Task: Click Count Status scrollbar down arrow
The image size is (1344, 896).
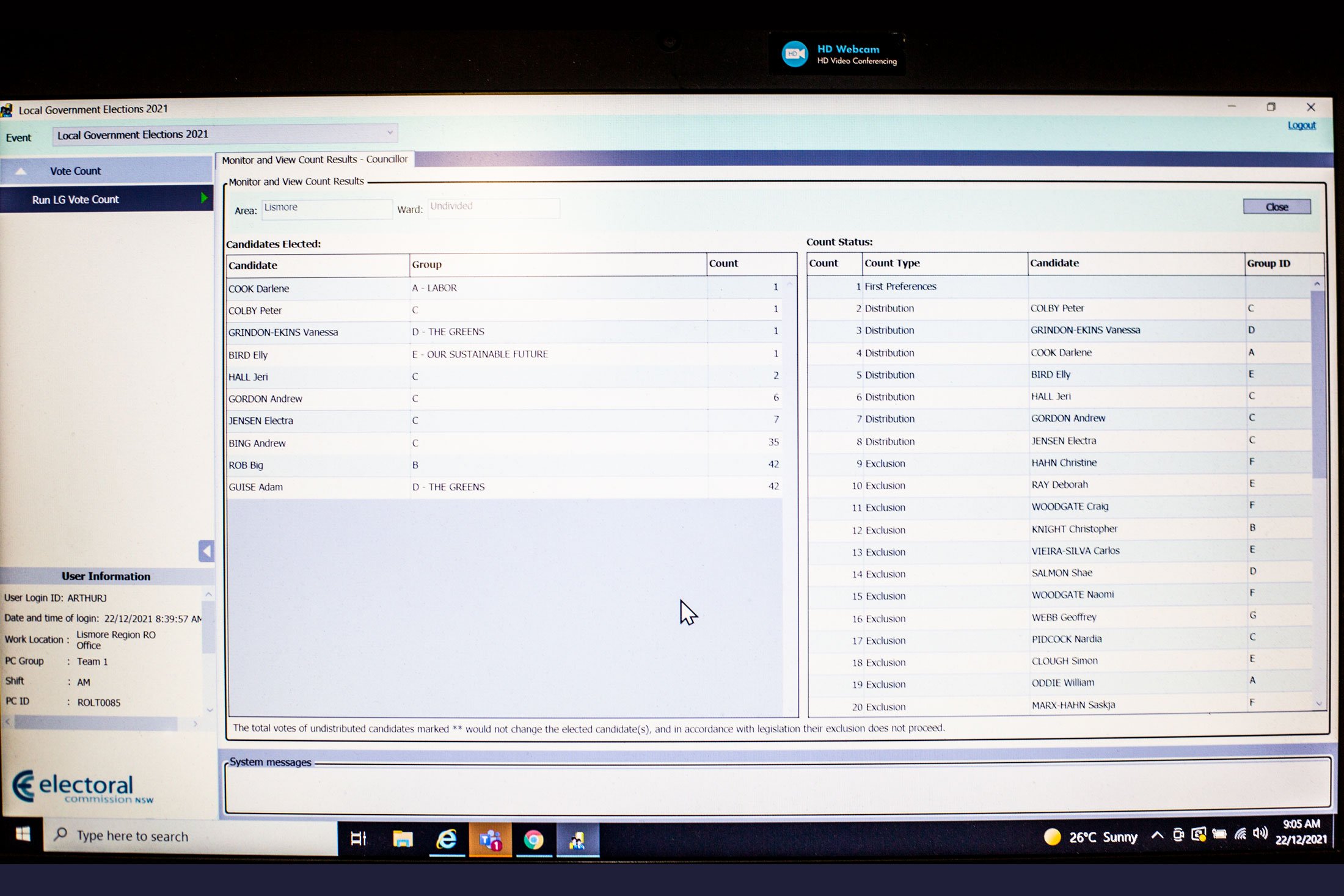Action: [x=1318, y=704]
